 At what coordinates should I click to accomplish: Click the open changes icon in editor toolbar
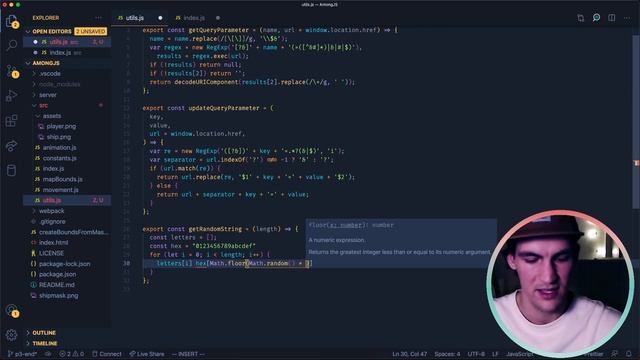click(x=580, y=18)
